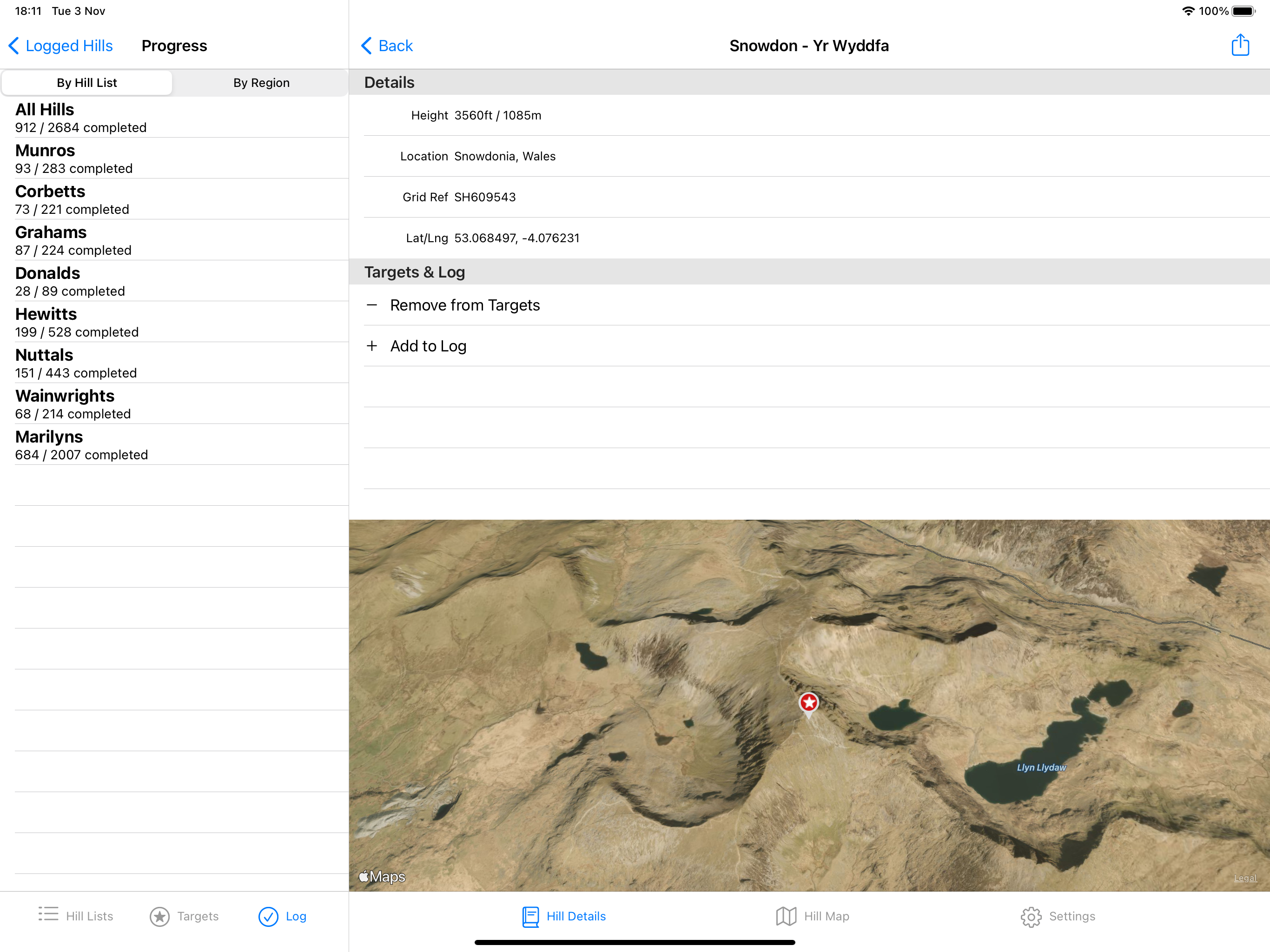Switch to By Region segment
Viewport: 1270px width, 952px height.
[261, 83]
